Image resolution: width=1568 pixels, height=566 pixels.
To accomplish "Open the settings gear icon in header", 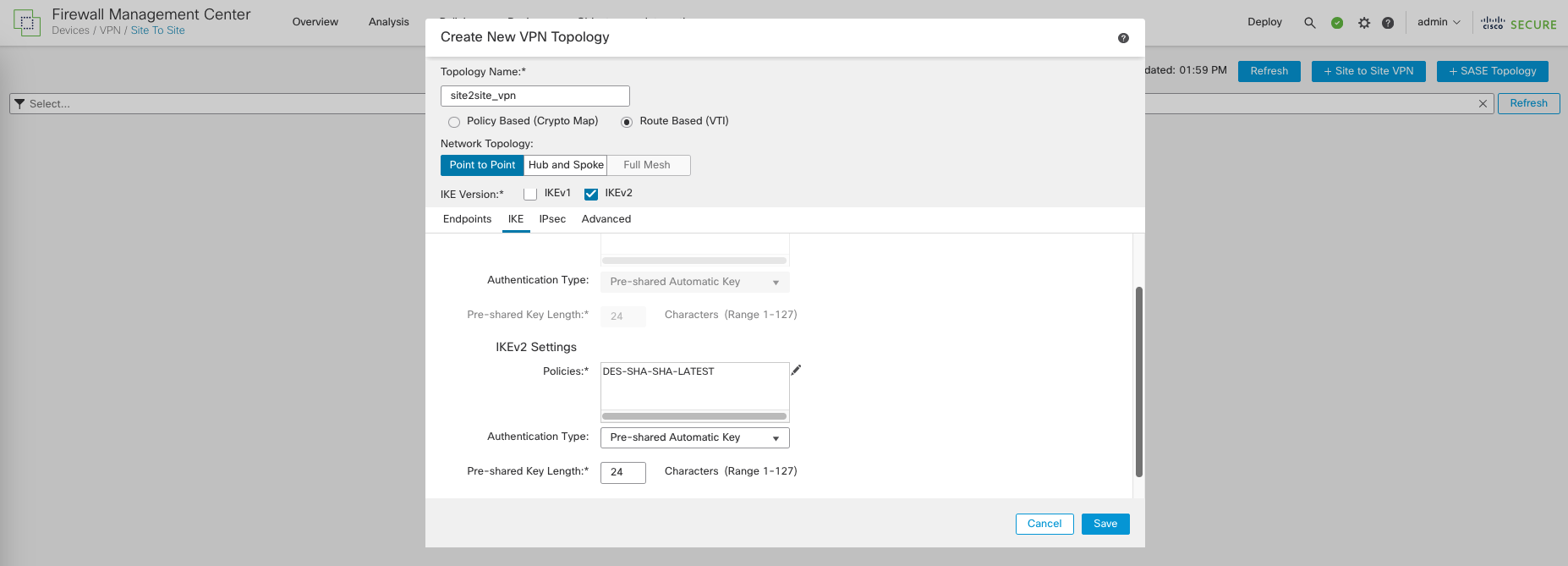I will [1364, 23].
